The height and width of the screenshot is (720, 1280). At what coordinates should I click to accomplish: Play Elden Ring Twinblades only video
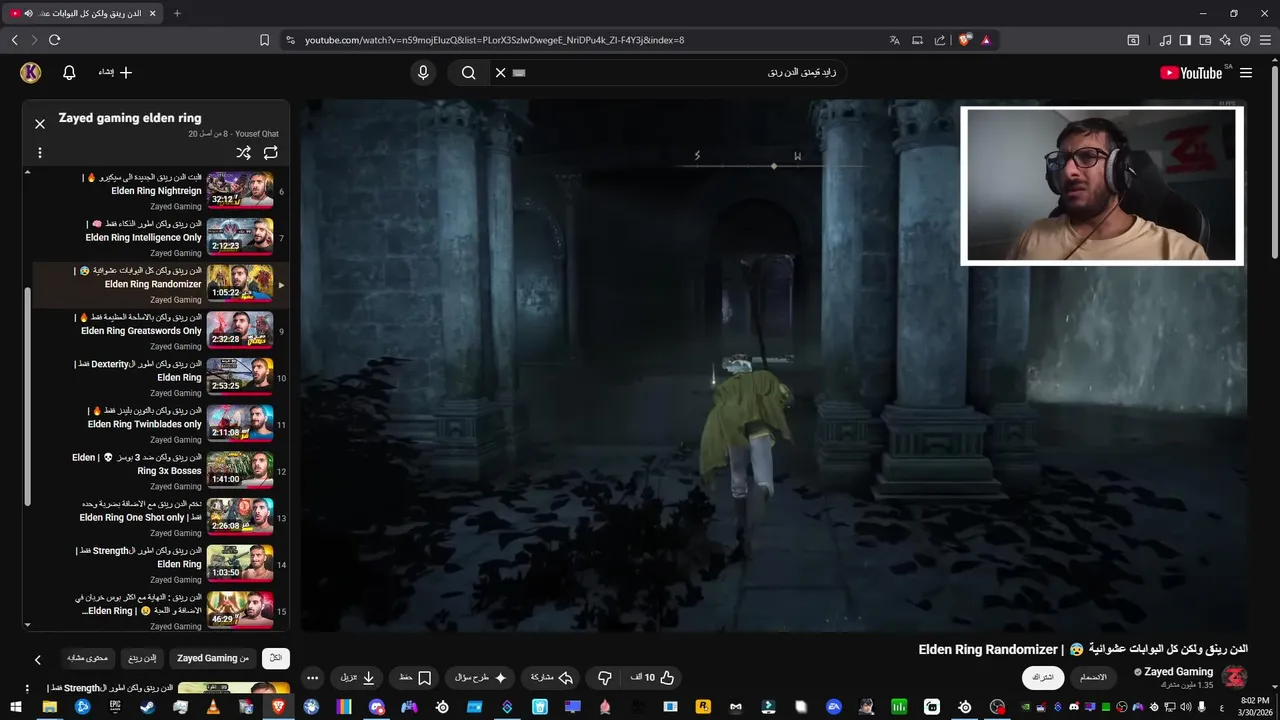161,424
